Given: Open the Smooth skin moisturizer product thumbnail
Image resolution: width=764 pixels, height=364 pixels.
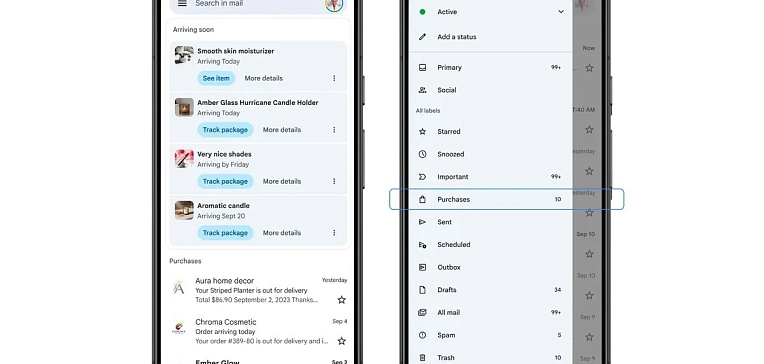Looking at the screenshot, I should (x=184, y=55).
